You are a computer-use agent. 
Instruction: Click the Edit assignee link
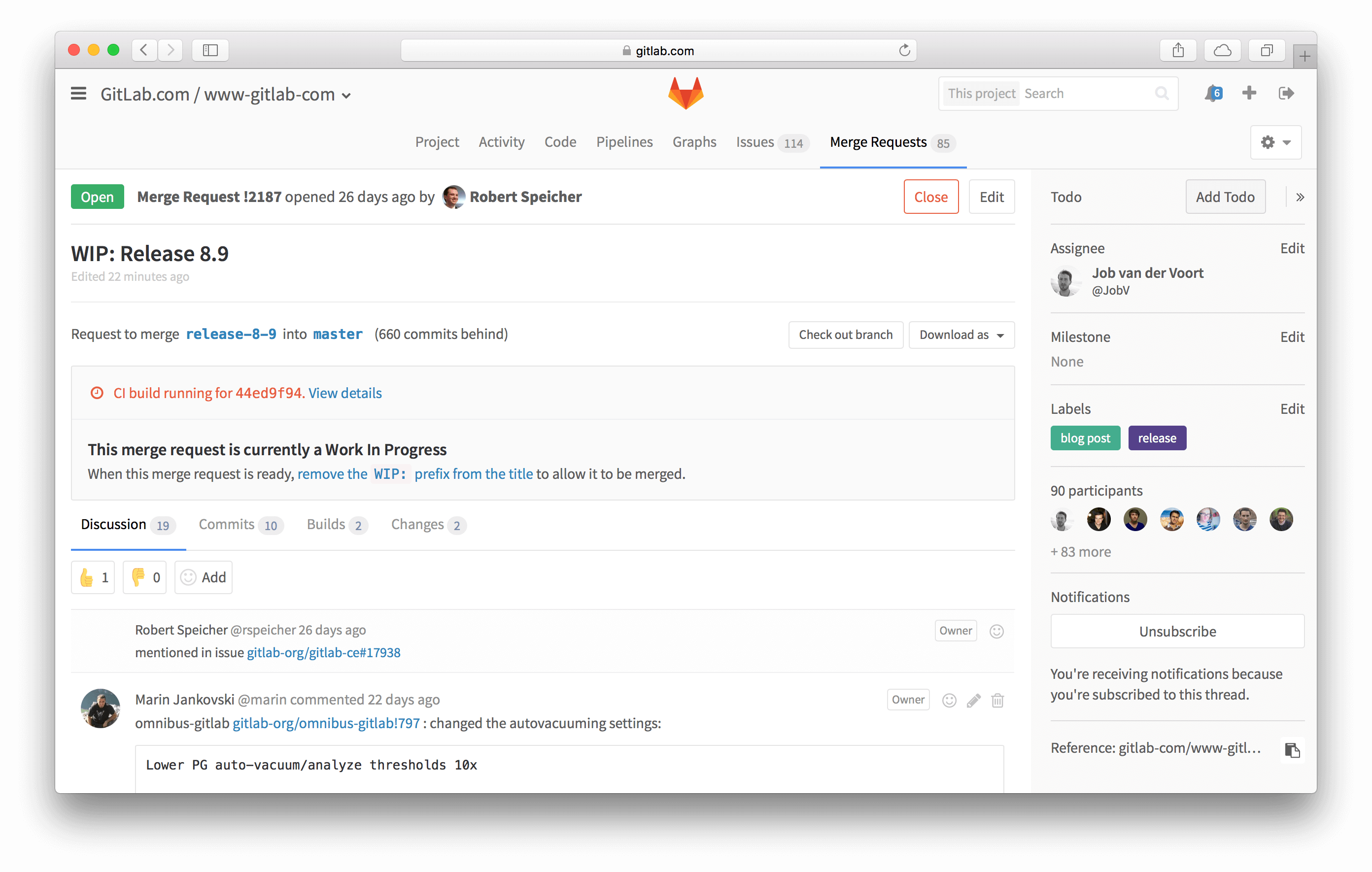pyautogui.click(x=1292, y=247)
